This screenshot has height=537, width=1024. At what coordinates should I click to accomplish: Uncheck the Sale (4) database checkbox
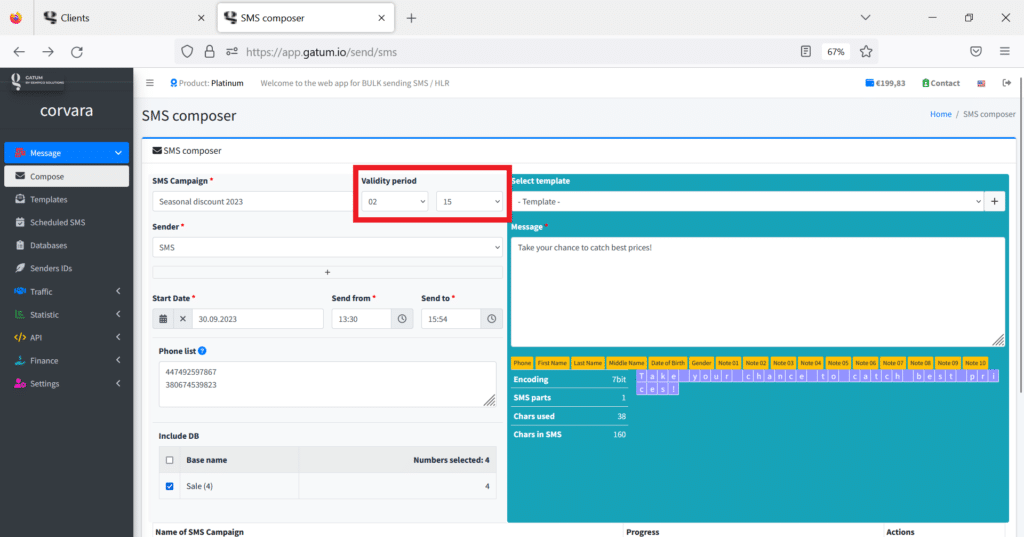click(x=169, y=487)
